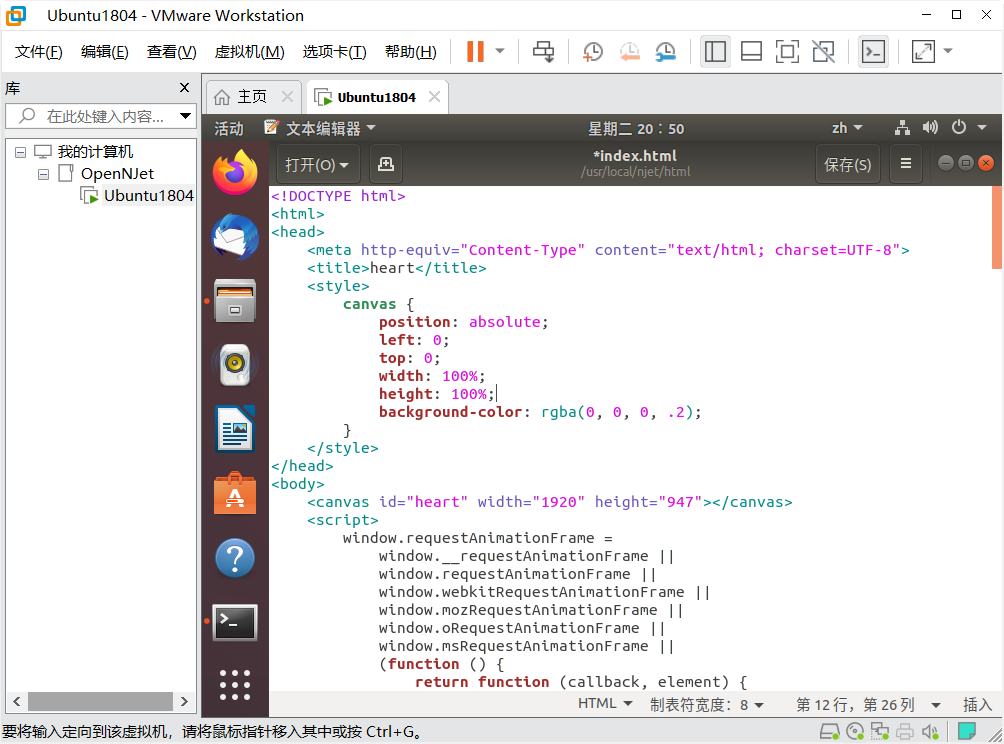Open the gedit hamburger menu

[905, 164]
